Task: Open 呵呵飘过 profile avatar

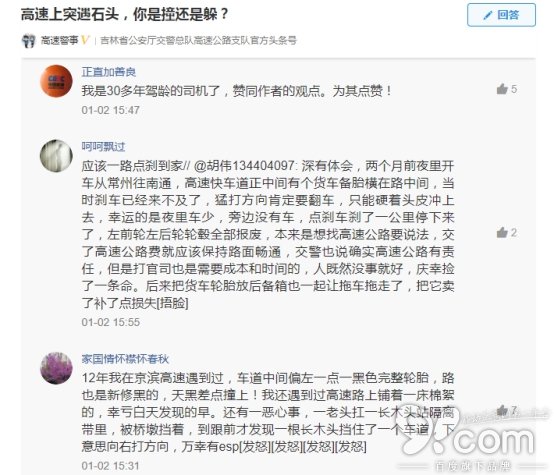Action: [56, 156]
